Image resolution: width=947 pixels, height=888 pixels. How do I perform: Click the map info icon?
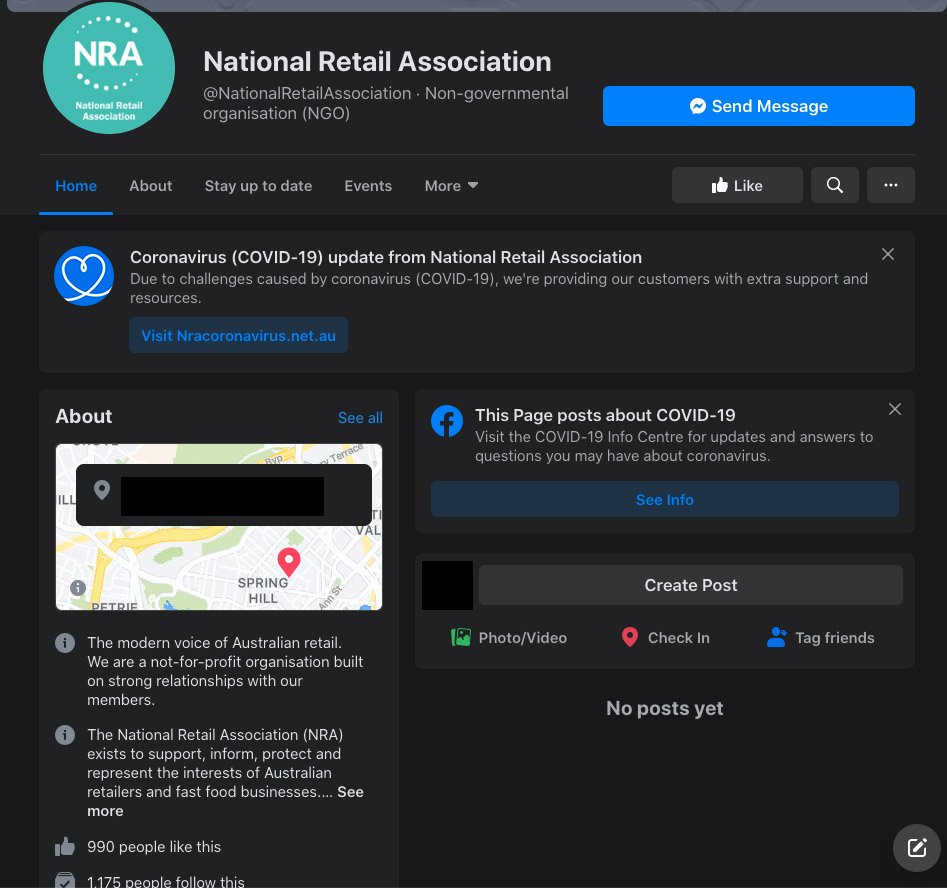click(x=78, y=587)
